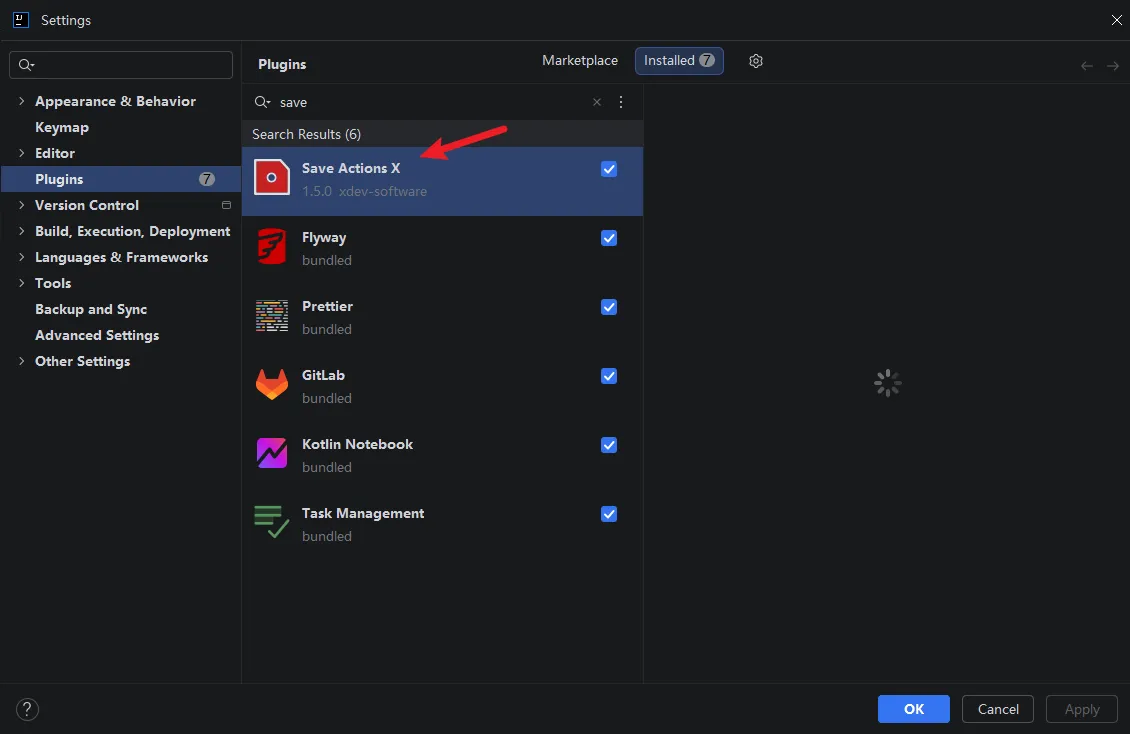Open the plugins gear settings icon
The width and height of the screenshot is (1130, 734).
(x=755, y=61)
